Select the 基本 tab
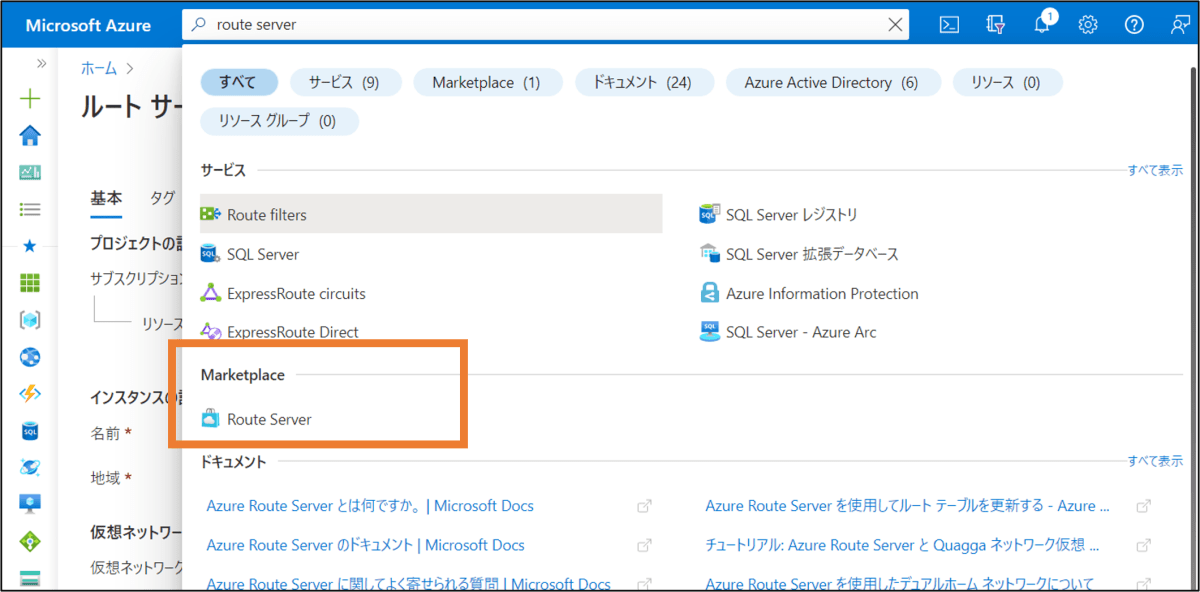Screen dimensions: 1200x592 click(106, 198)
